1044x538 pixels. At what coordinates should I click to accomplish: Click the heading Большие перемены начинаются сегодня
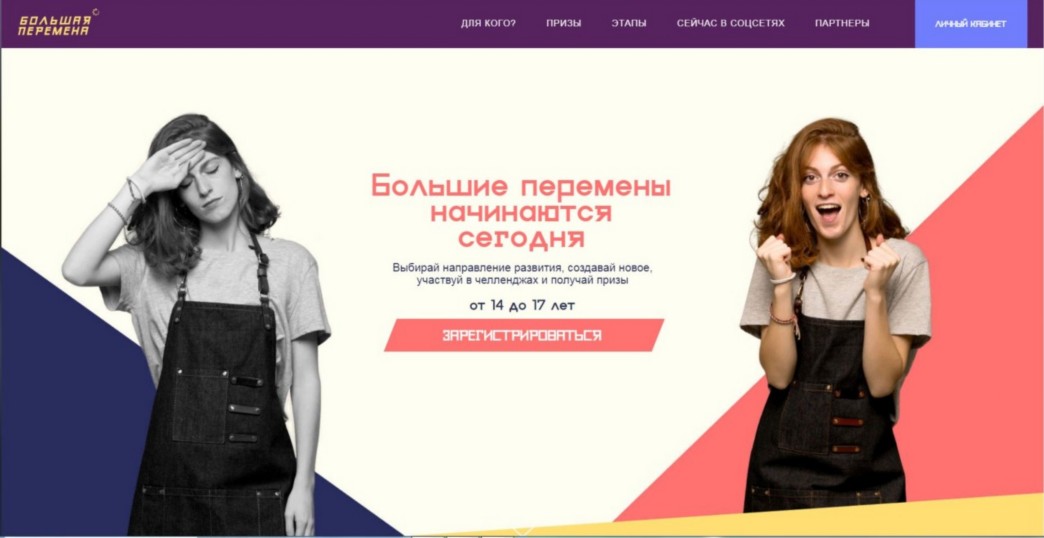pos(521,211)
